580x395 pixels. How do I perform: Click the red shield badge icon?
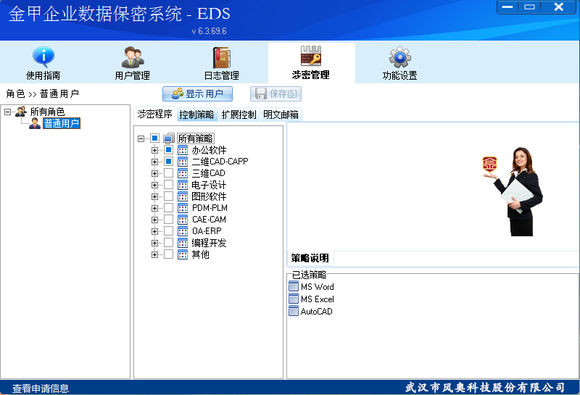489,164
